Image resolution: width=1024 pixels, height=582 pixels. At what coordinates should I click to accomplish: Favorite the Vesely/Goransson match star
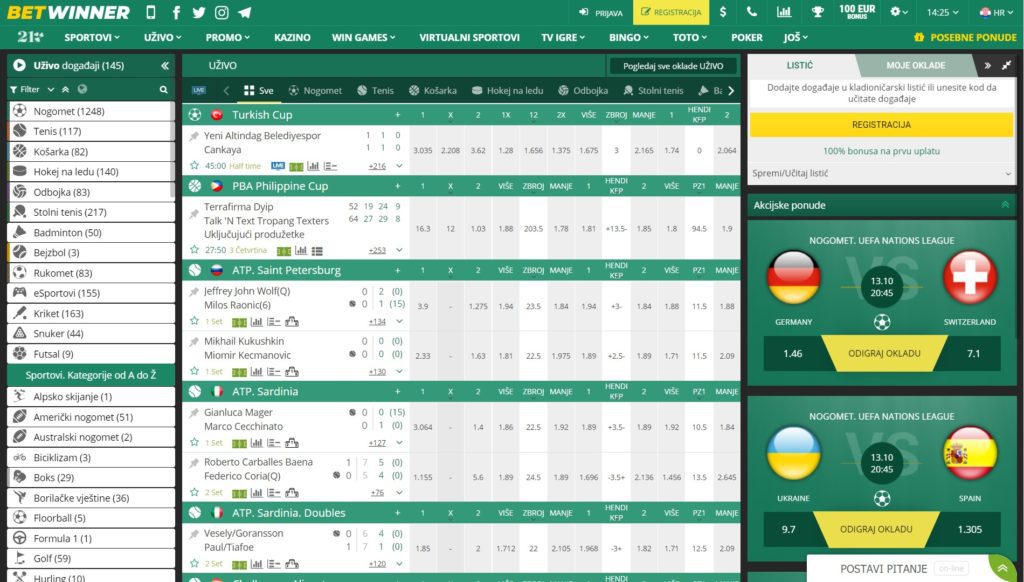click(194, 564)
